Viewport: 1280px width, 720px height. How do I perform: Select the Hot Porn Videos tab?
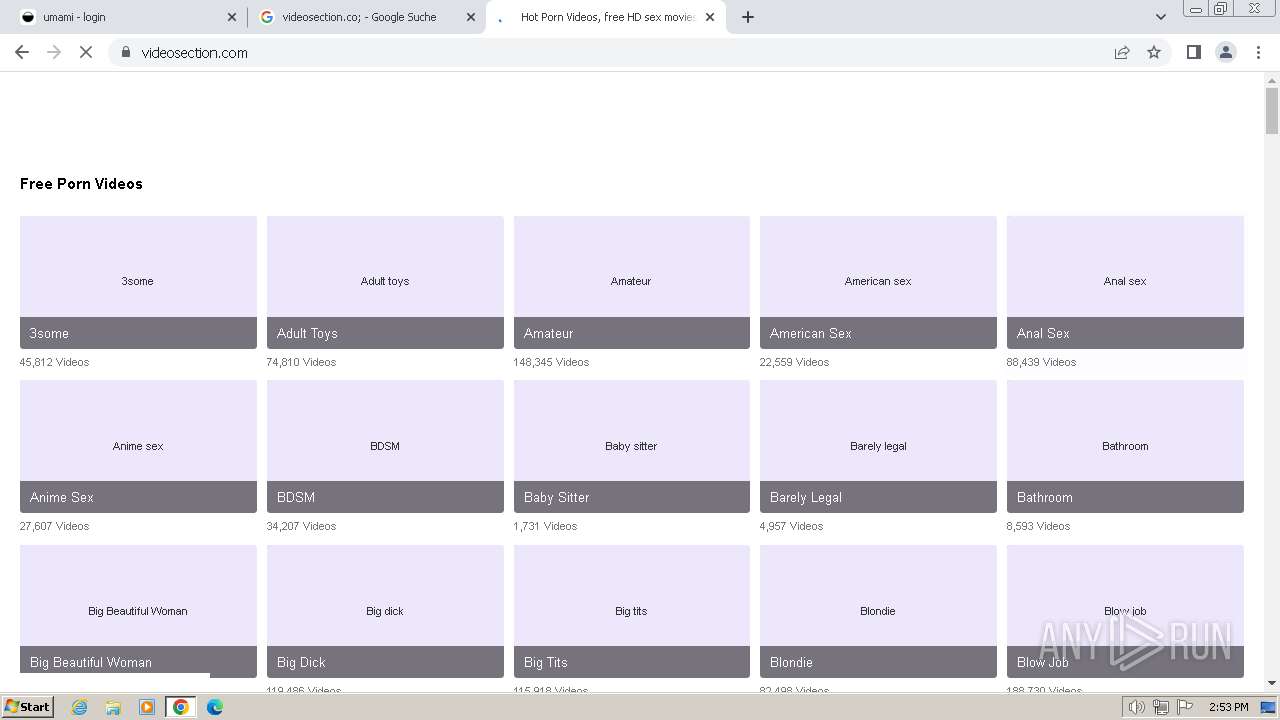(606, 17)
